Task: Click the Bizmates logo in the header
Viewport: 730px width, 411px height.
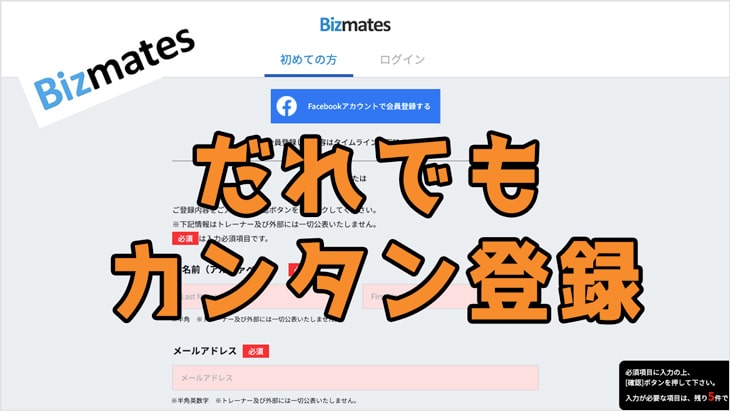Action: point(355,25)
